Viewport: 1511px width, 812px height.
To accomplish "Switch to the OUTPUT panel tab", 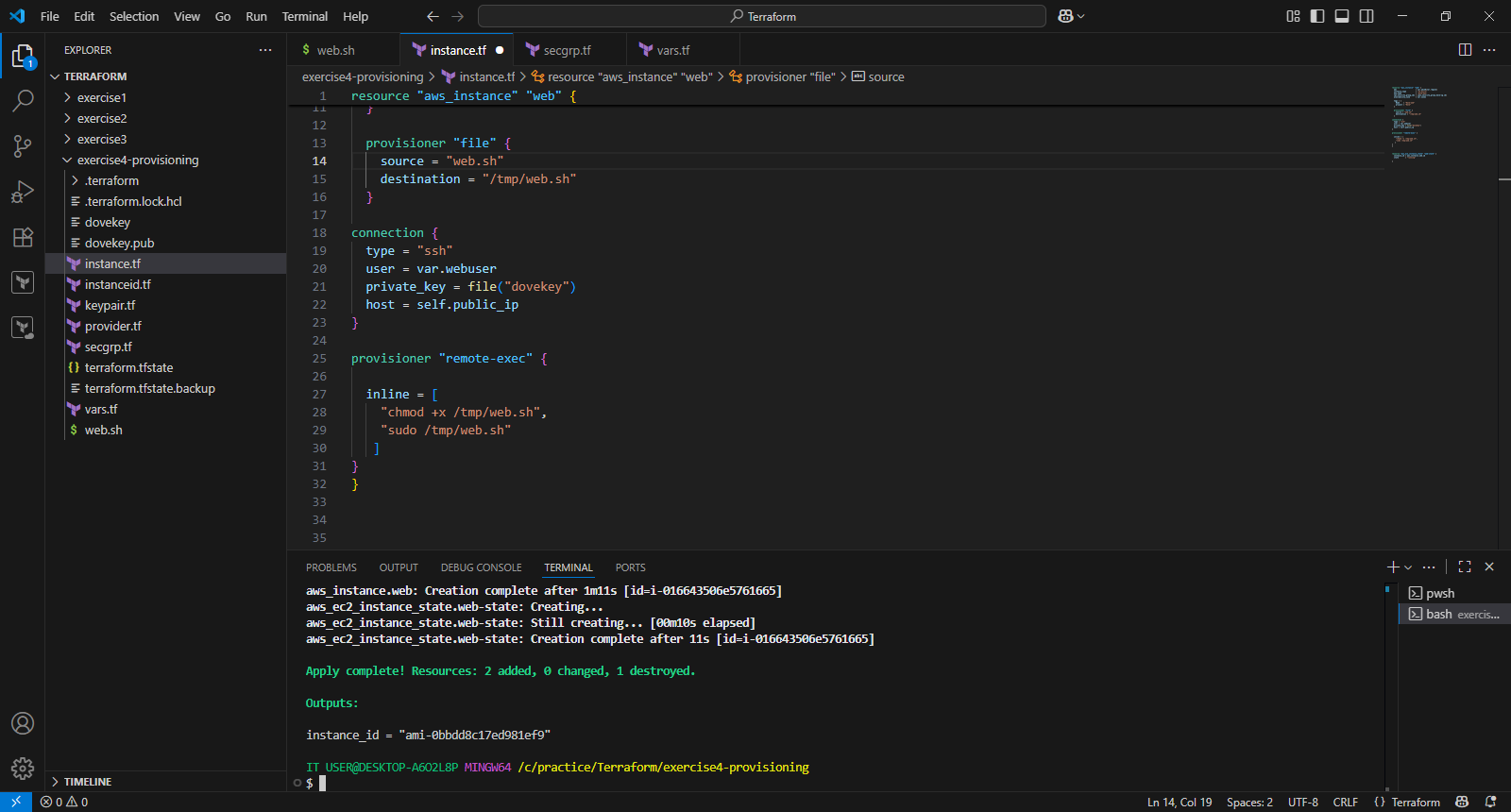I will click(x=399, y=567).
